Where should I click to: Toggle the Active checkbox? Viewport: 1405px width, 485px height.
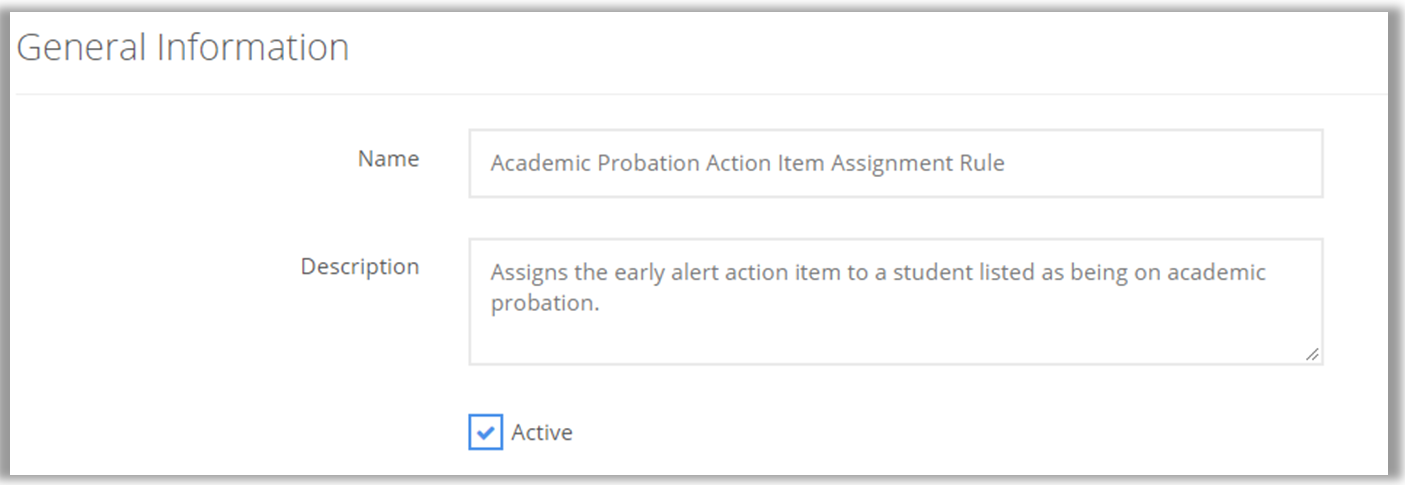coord(485,433)
